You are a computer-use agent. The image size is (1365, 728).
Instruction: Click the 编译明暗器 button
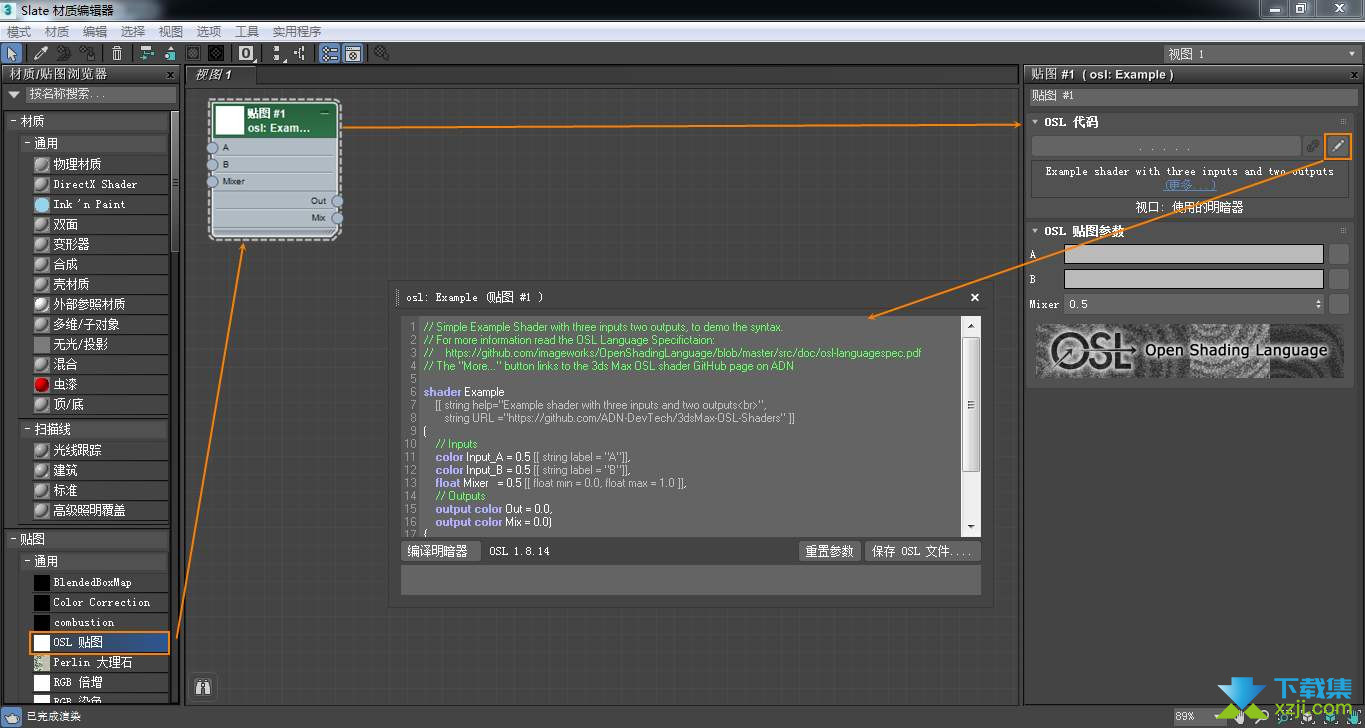pos(441,551)
